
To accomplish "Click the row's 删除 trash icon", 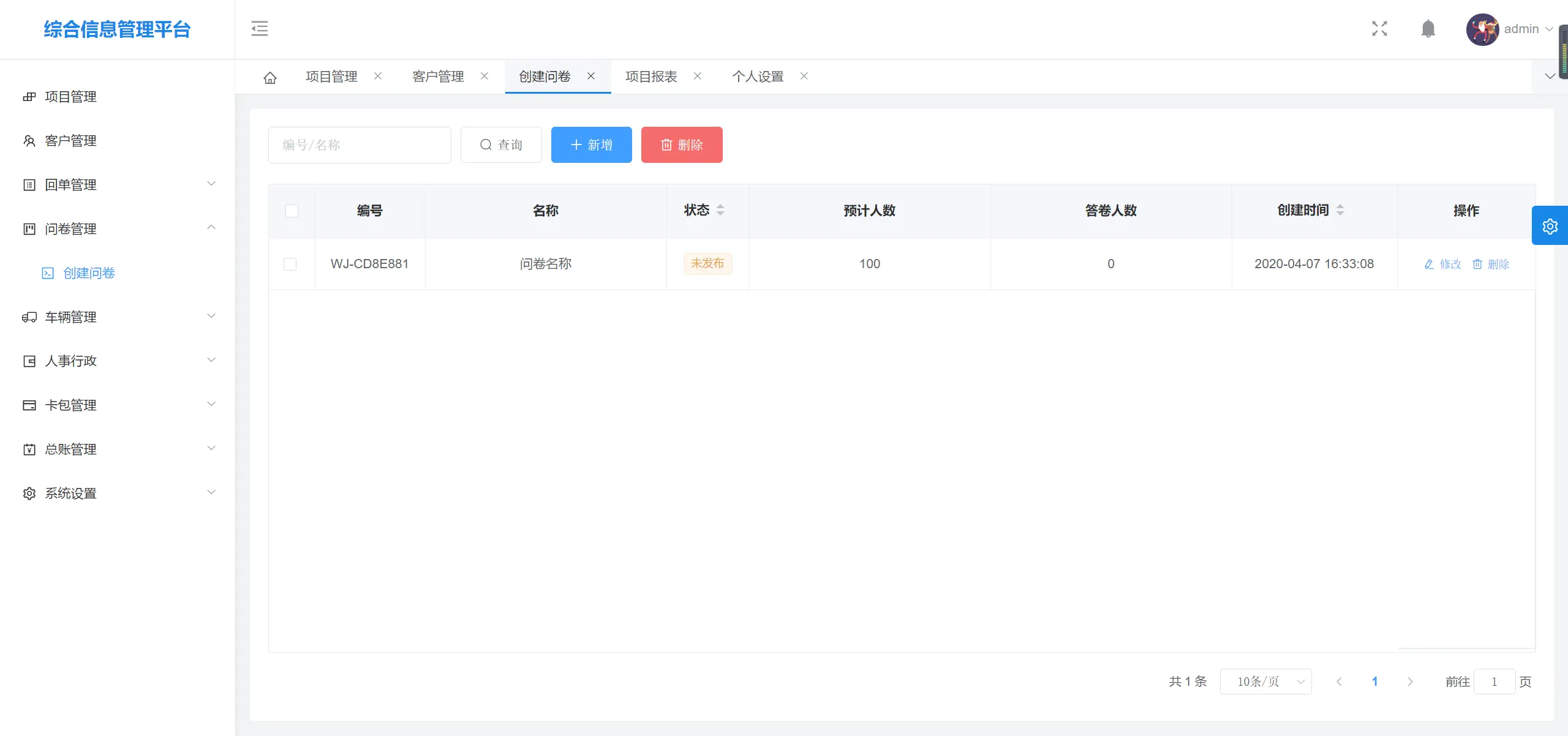I will pyautogui.click(x=1477, y=264).
